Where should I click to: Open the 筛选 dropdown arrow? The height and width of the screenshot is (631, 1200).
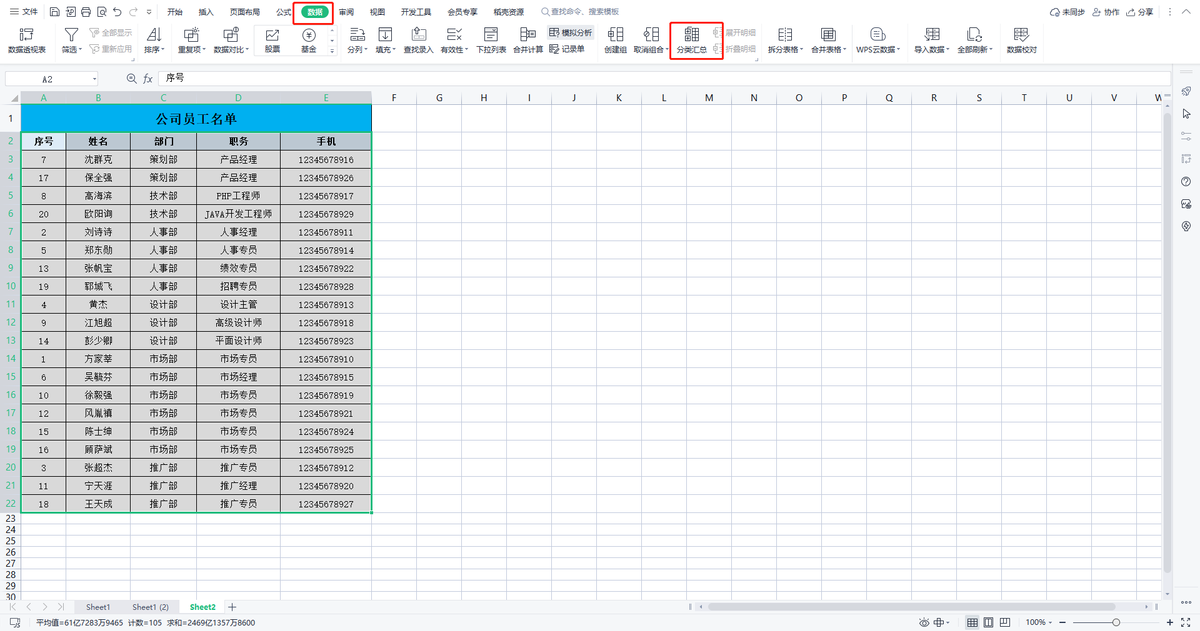coord(82,50)
